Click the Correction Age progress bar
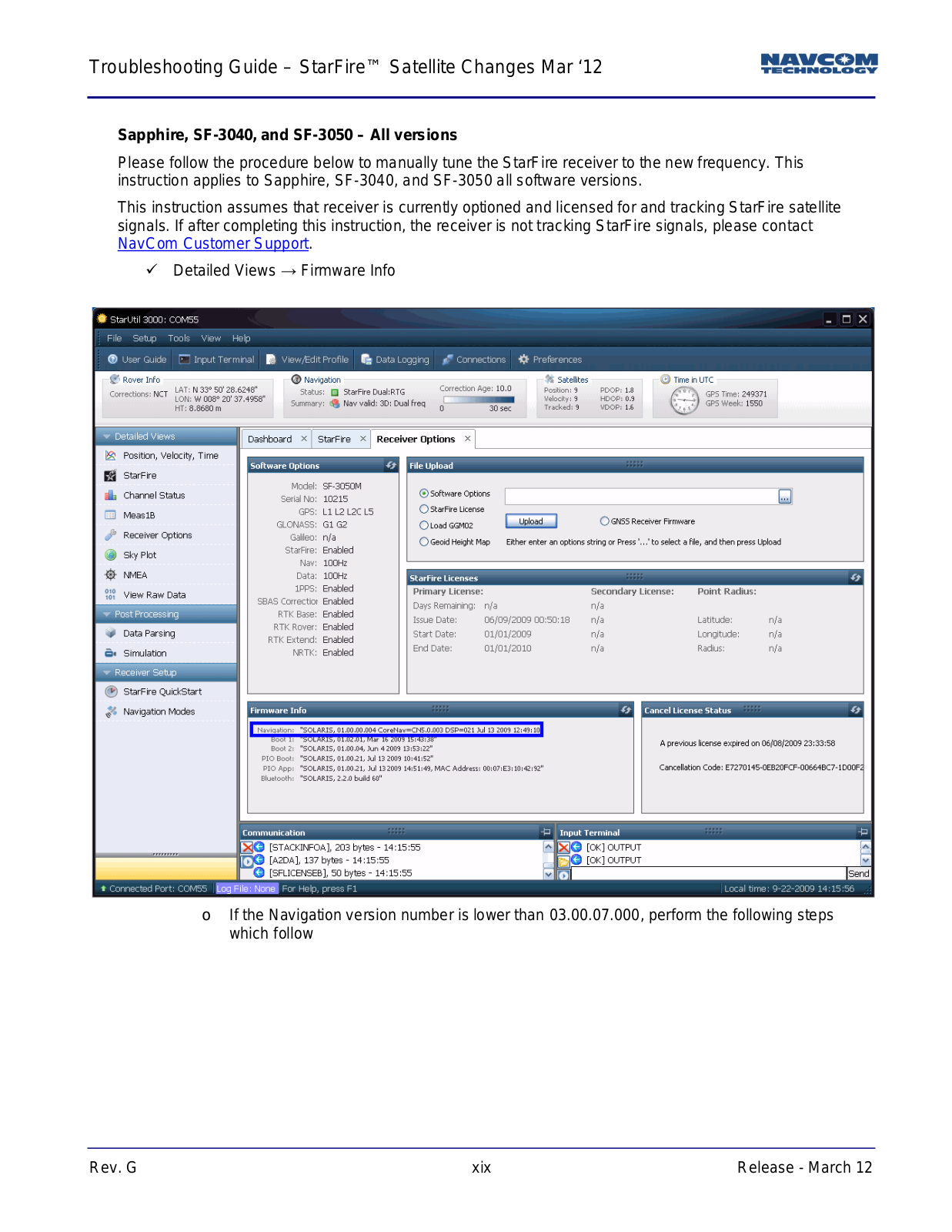The width and height of the screenshot is (952, 1232). pyautogui.click(x=478, y=400)
